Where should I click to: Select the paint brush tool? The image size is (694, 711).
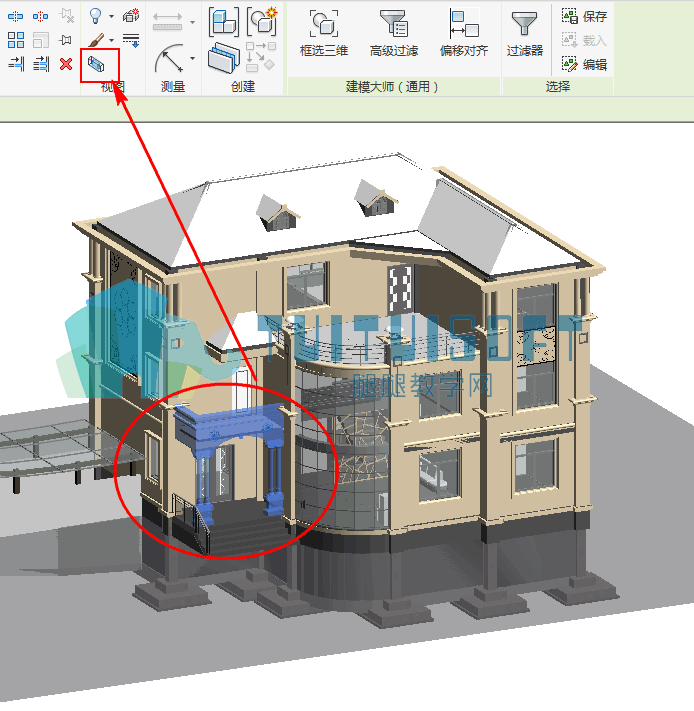96,40
